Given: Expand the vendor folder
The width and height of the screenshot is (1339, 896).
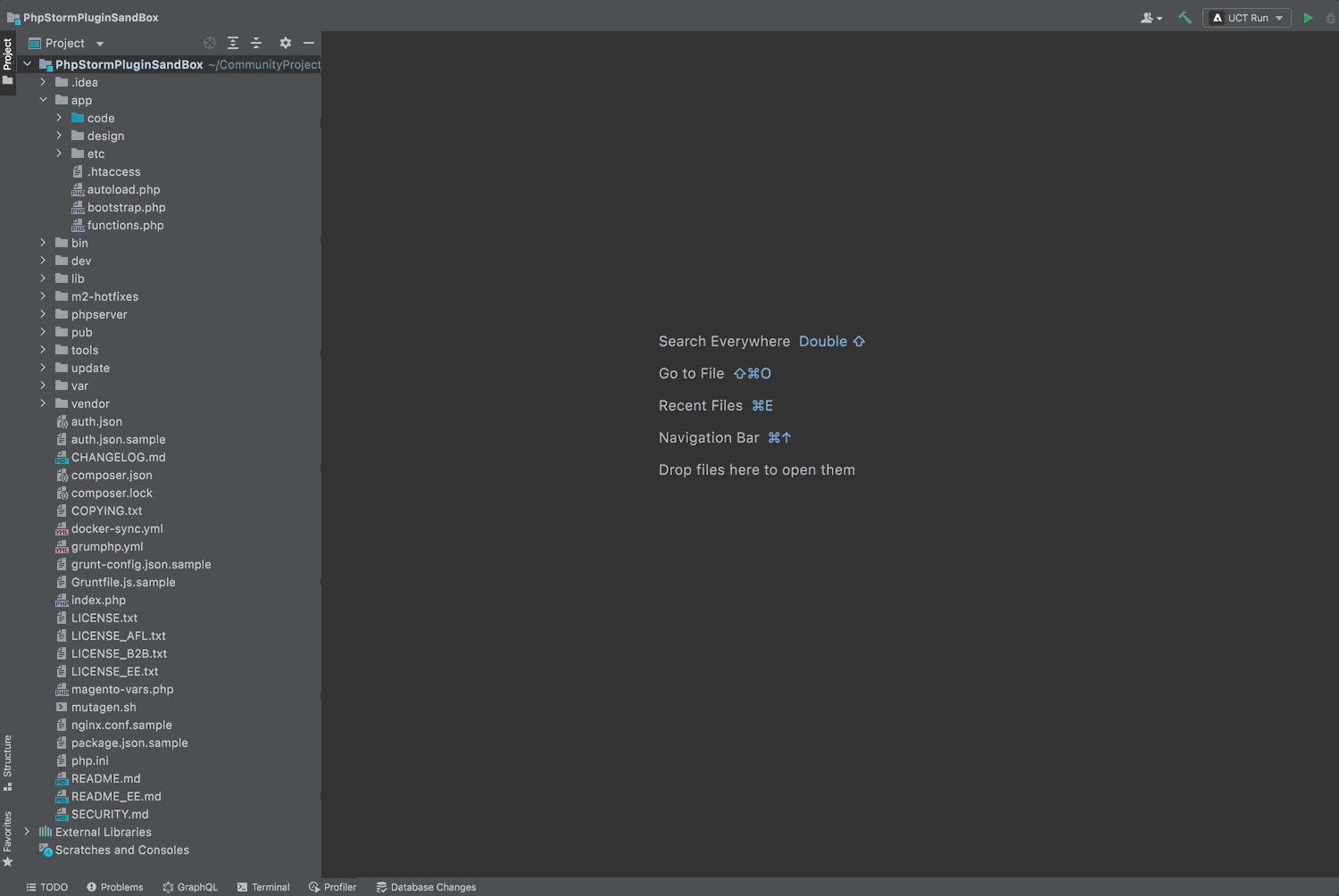Looking at the screenshot, I should pyautogui.click(x=43, y=403).
